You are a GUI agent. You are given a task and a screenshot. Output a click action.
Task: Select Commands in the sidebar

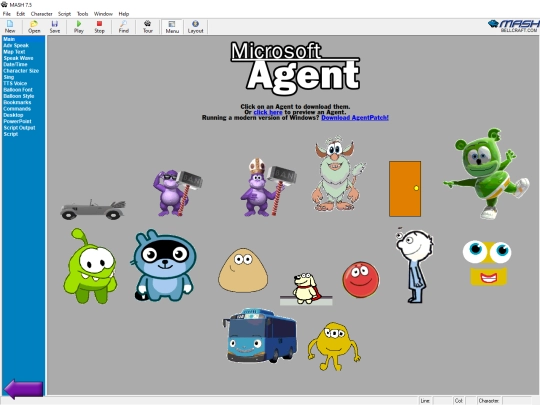(x=17, y=108)
